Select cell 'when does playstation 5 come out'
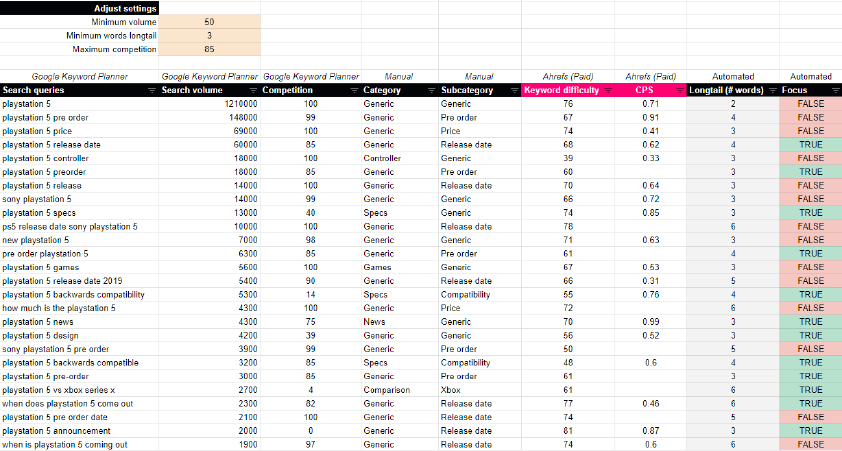Viewport: 842px width, 451px height. pyautogui.click(x=79, y=404)
